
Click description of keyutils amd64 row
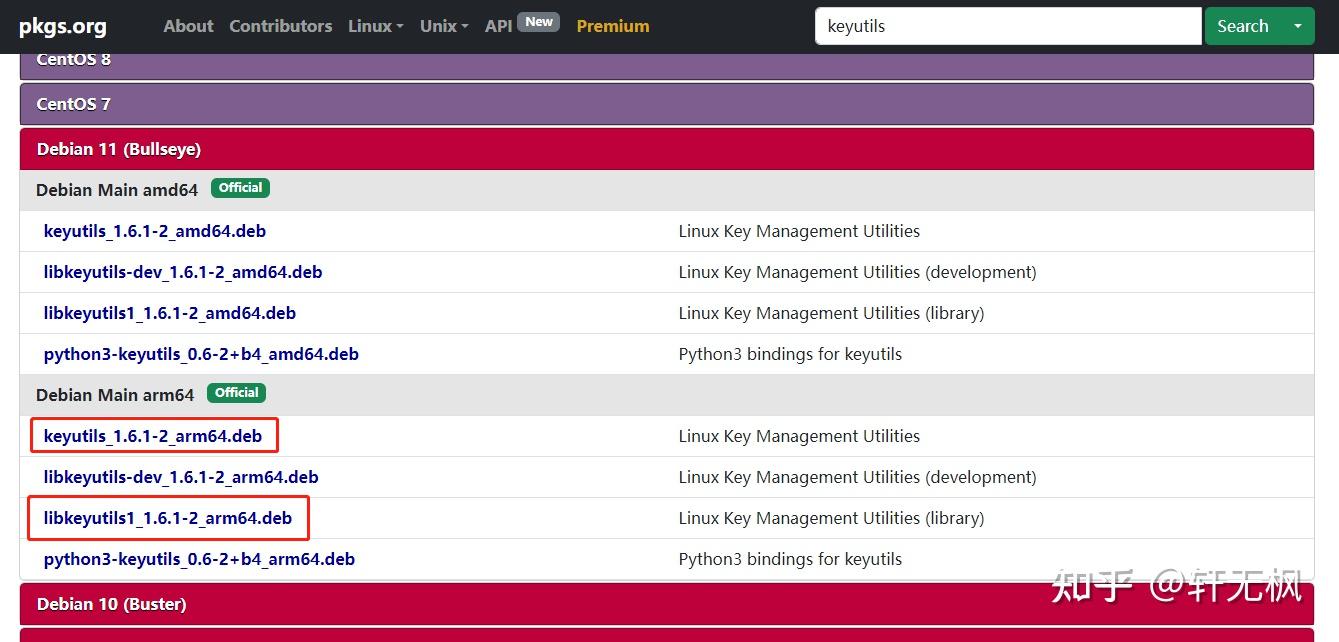(799, 231)
